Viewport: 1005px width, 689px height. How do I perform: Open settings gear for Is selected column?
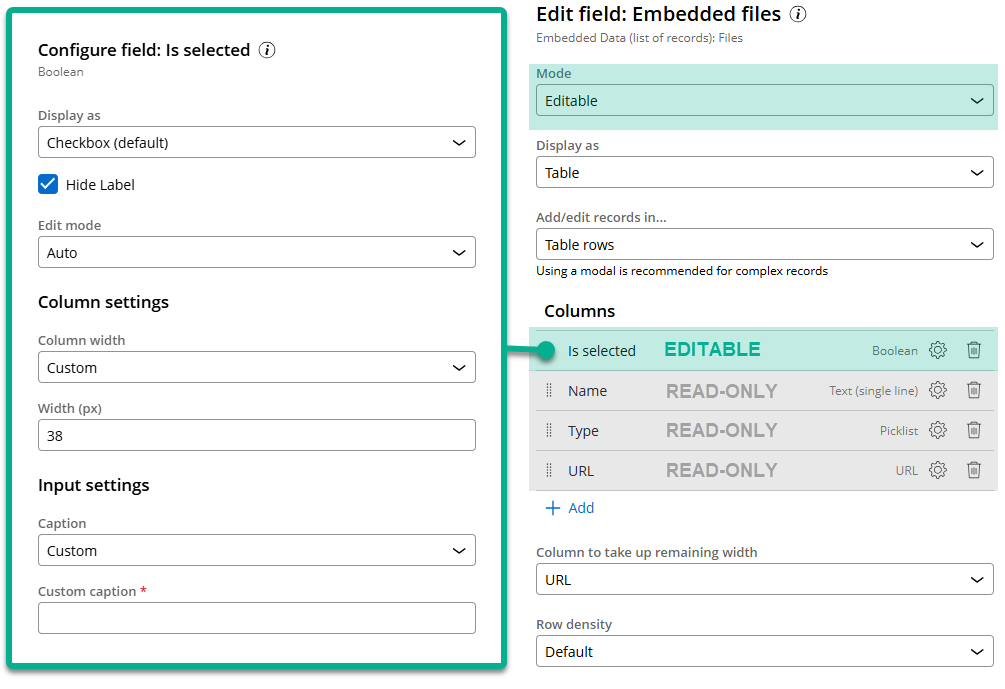coord(937,350)
